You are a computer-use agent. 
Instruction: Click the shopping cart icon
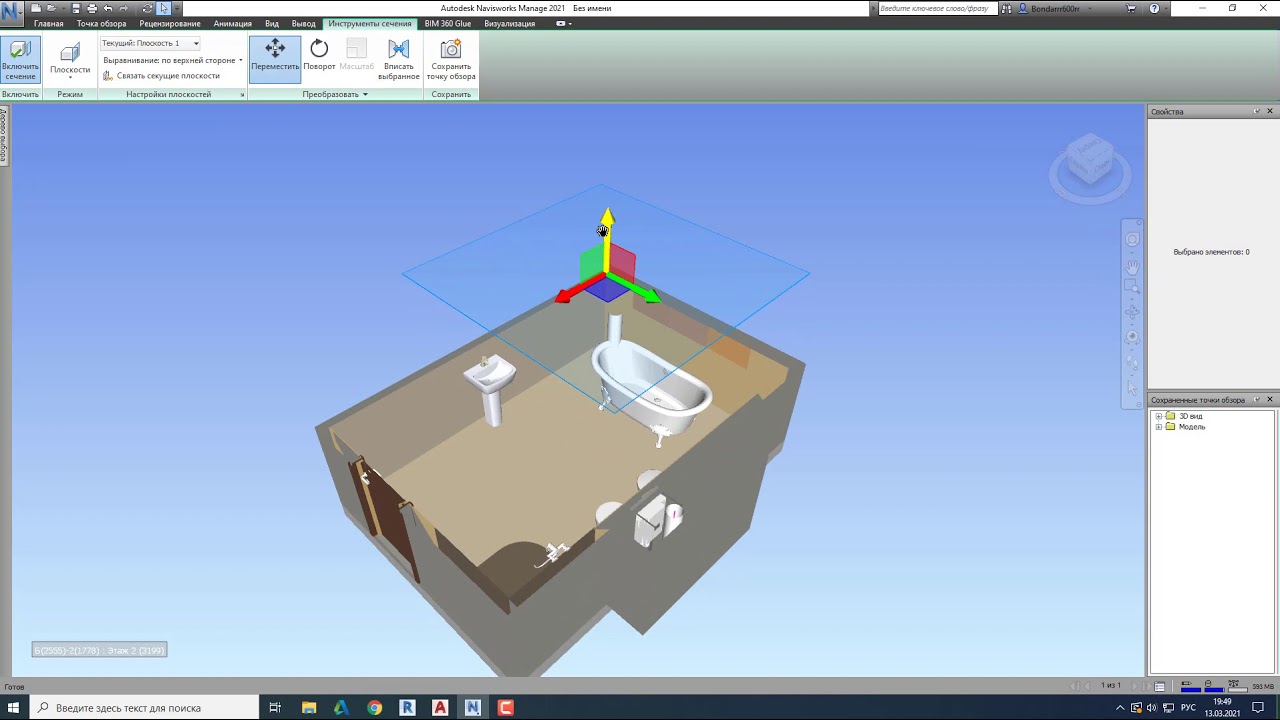pyautogui.click(x=1131, y=8)
